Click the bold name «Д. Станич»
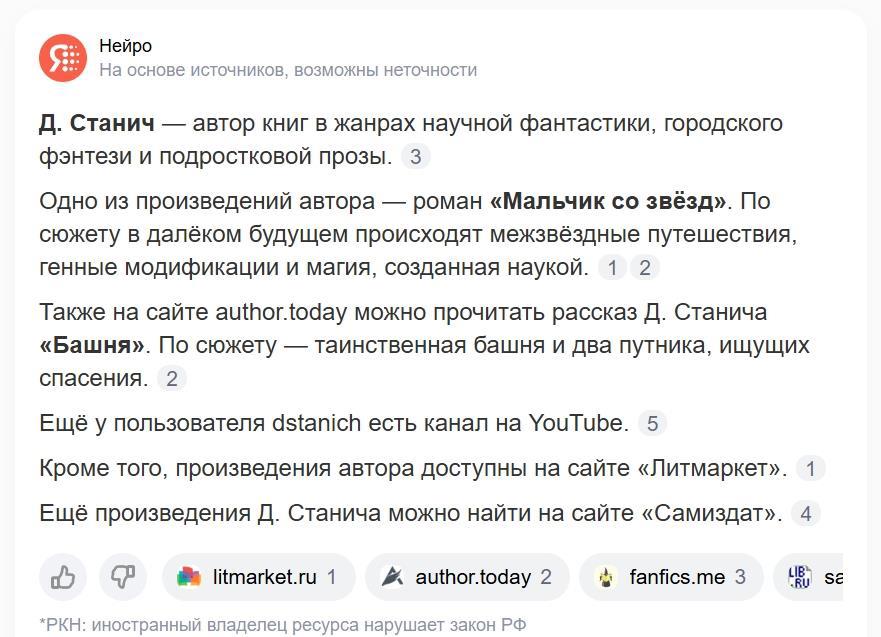 coord(97,124)
